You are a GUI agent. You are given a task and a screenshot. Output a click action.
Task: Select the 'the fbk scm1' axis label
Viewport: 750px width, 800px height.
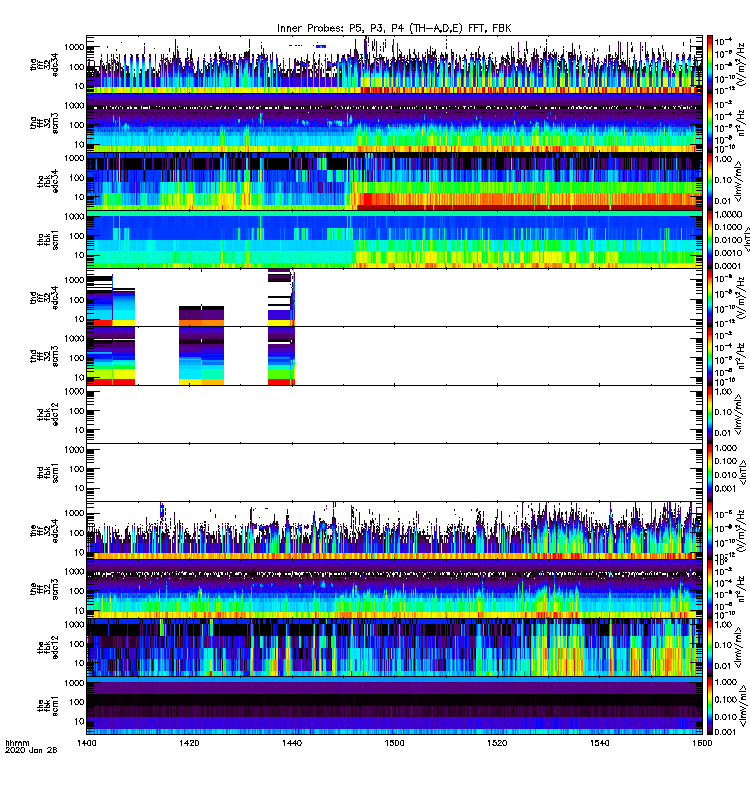(x=48, y=706)
